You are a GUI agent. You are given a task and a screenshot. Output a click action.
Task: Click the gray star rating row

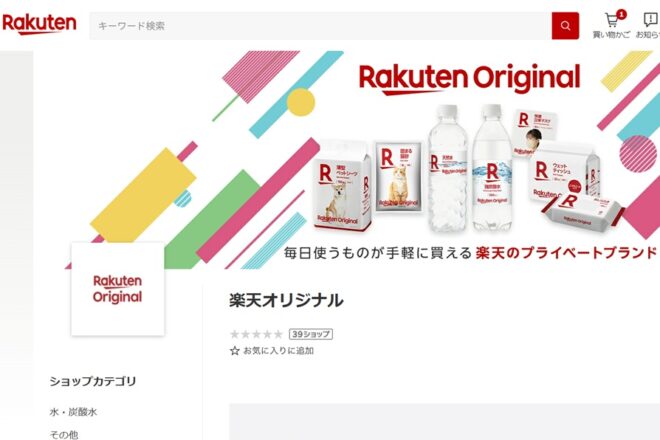[256, 334]
